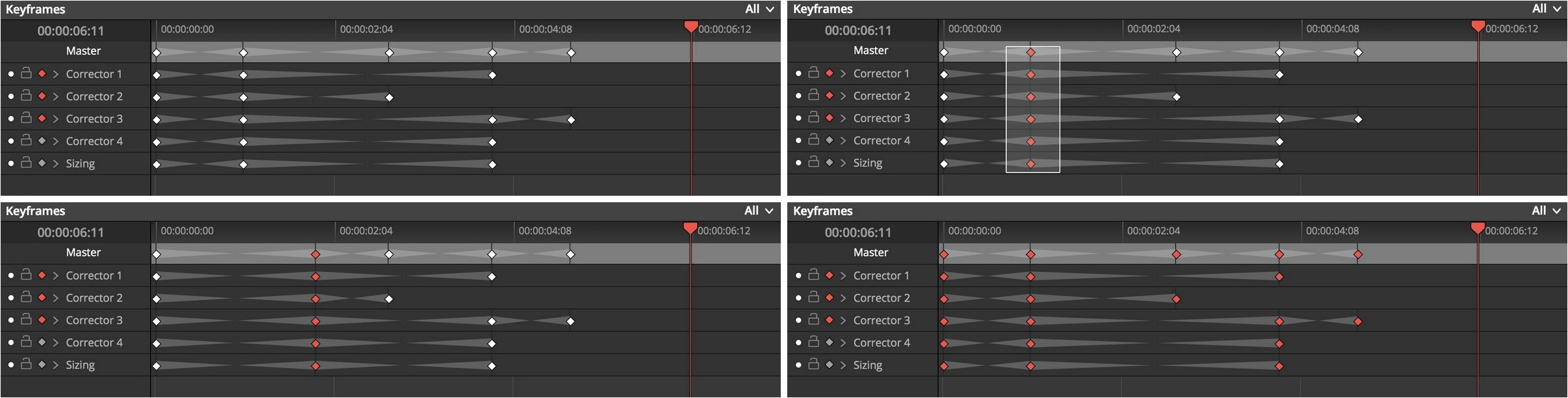The width and height of the screenshot is (1568, 398).
Task: Toggle Sizing's enable dot in the top-left panel
Action: (11, 163)
